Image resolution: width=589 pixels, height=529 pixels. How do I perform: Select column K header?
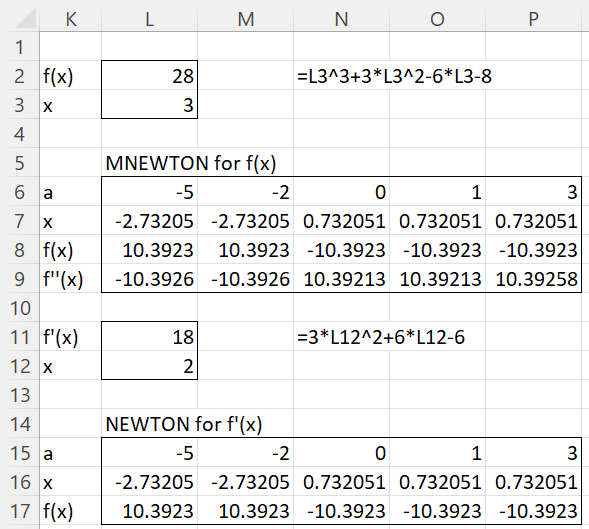(71, 19)
